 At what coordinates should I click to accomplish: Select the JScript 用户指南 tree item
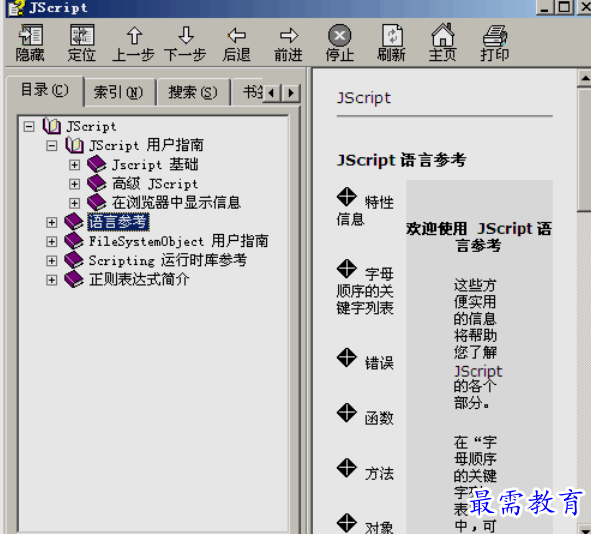pyautogui.click(x=146, y=145)
